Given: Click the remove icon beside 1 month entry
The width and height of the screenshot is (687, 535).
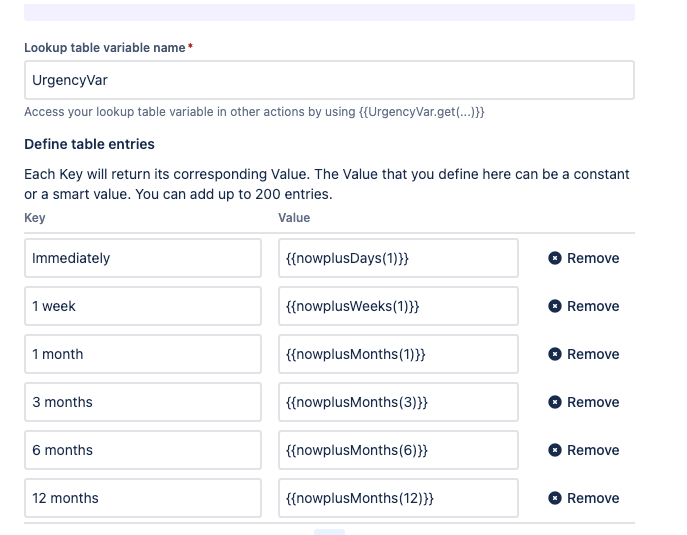Looking at the screenshot, I should tap(555, 354).
